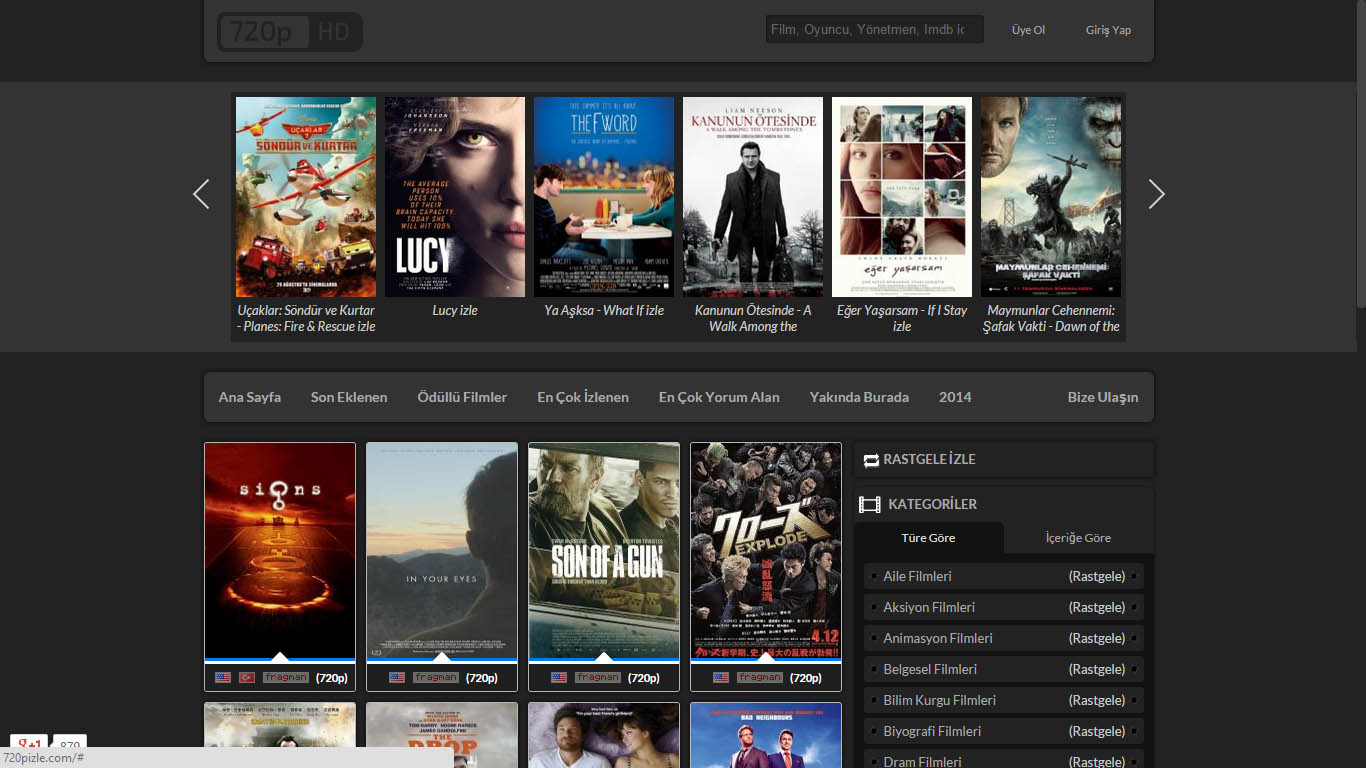Open the Signs movie poster

pos(280,551)
